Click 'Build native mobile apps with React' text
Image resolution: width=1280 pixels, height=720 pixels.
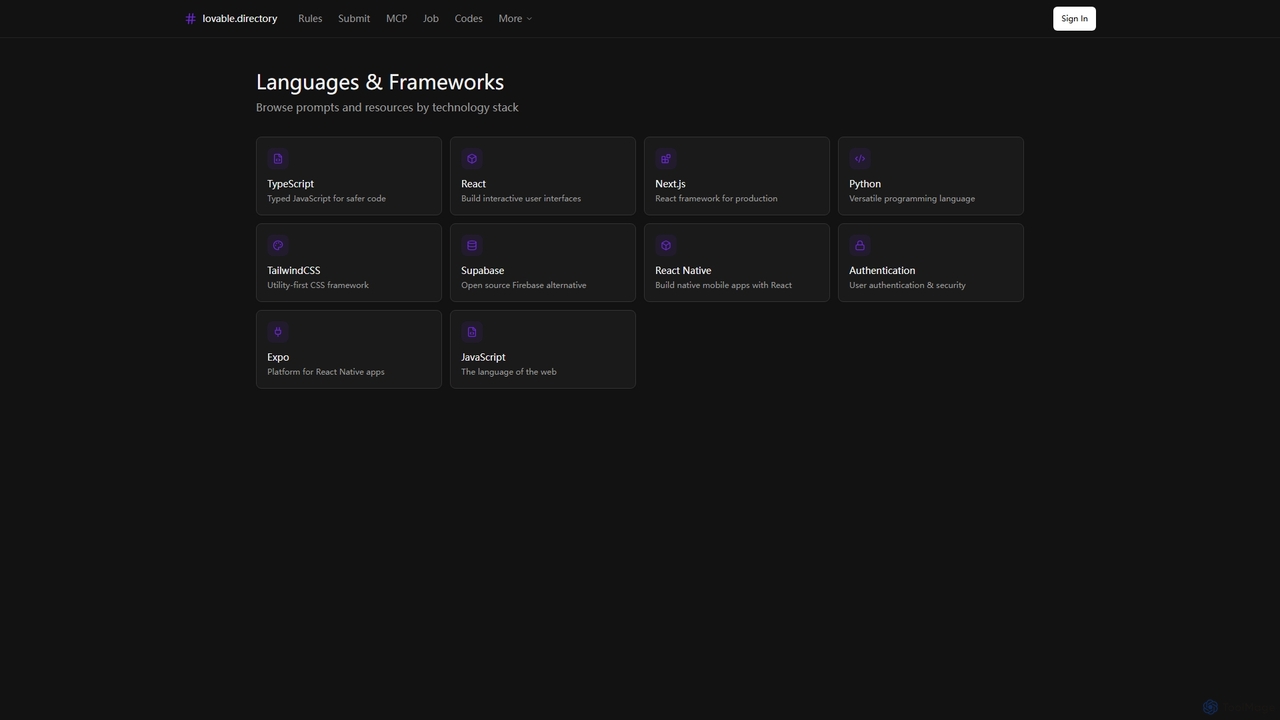723,285
